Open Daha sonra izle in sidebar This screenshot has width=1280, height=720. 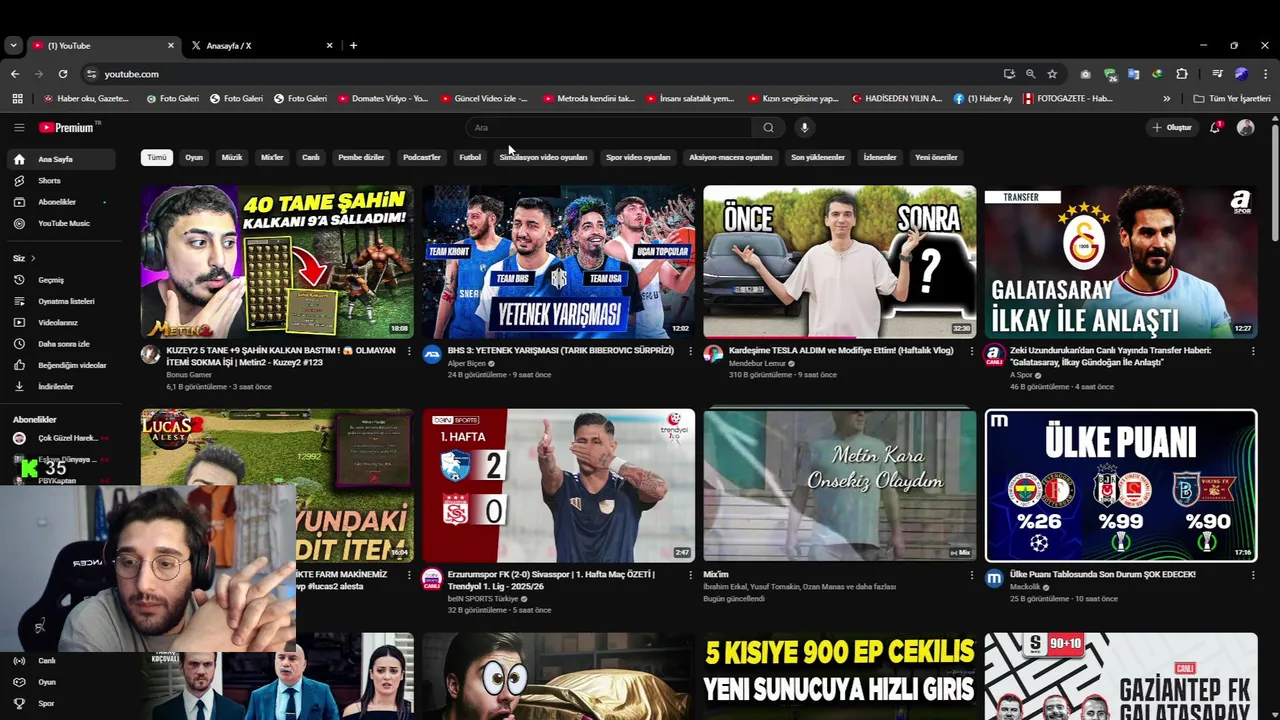[62, 344]
